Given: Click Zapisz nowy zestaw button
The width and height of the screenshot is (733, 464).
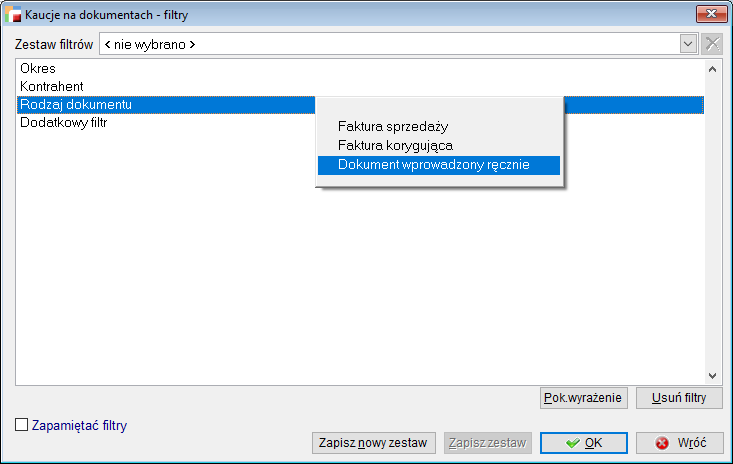Looking at the screenshot, I should (373, 443).
